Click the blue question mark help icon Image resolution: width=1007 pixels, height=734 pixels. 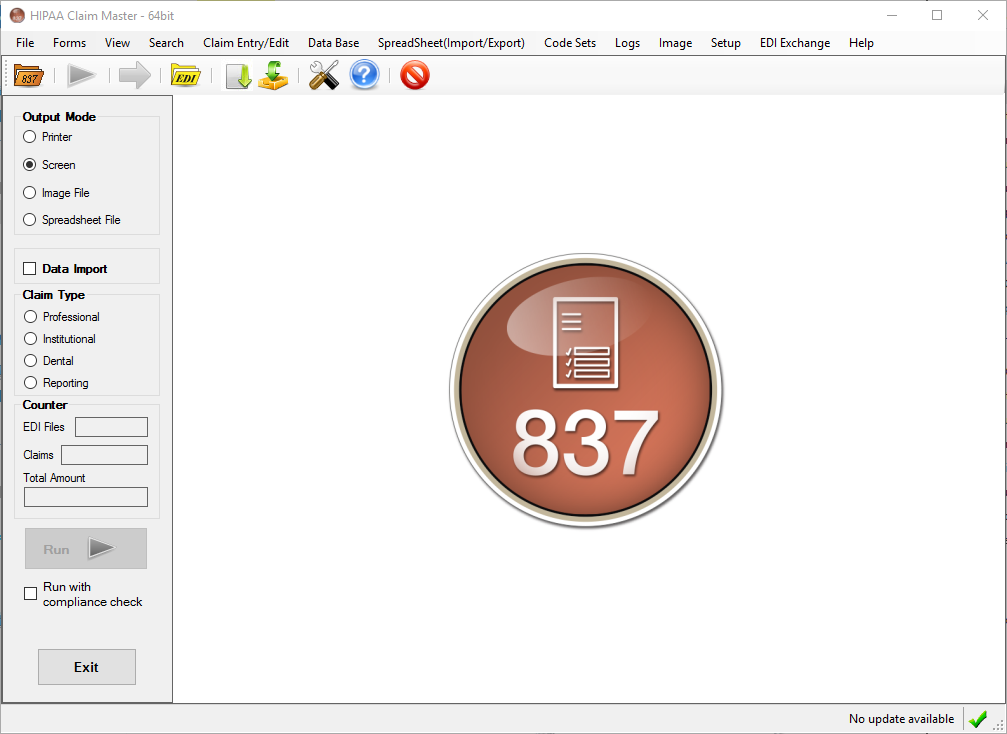point(364,76)
